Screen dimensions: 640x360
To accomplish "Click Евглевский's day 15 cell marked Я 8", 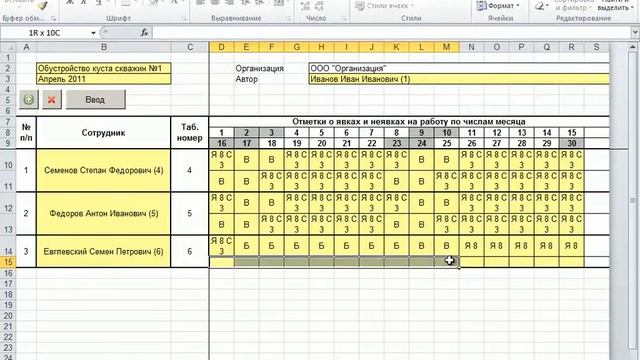I will 572,246.
